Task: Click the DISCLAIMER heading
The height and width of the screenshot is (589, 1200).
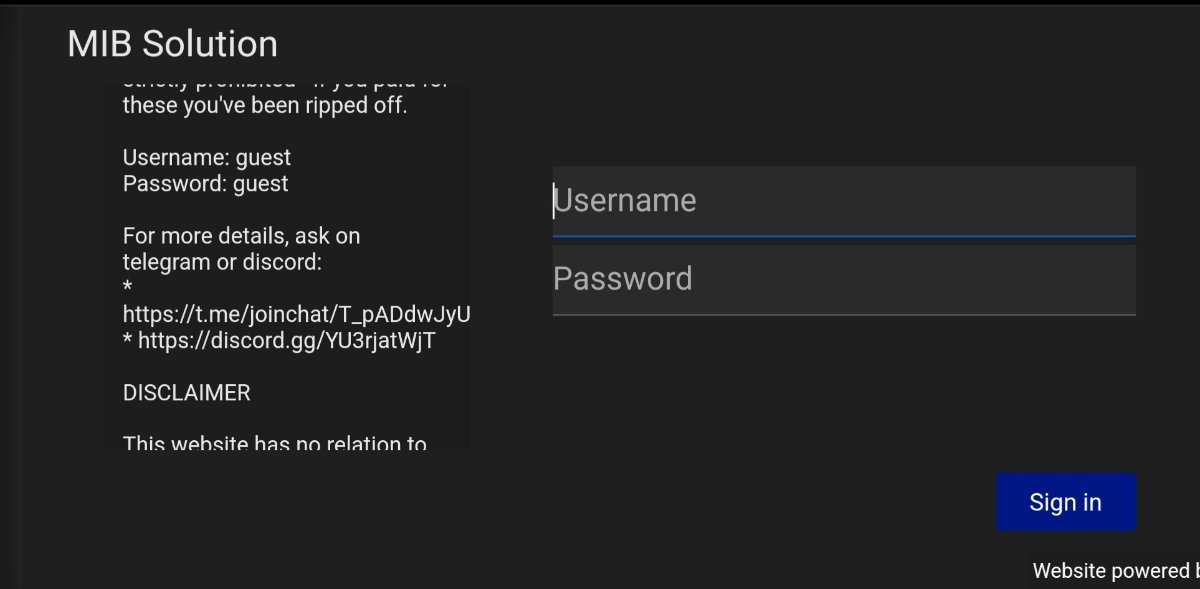Action: pos(186,393)
